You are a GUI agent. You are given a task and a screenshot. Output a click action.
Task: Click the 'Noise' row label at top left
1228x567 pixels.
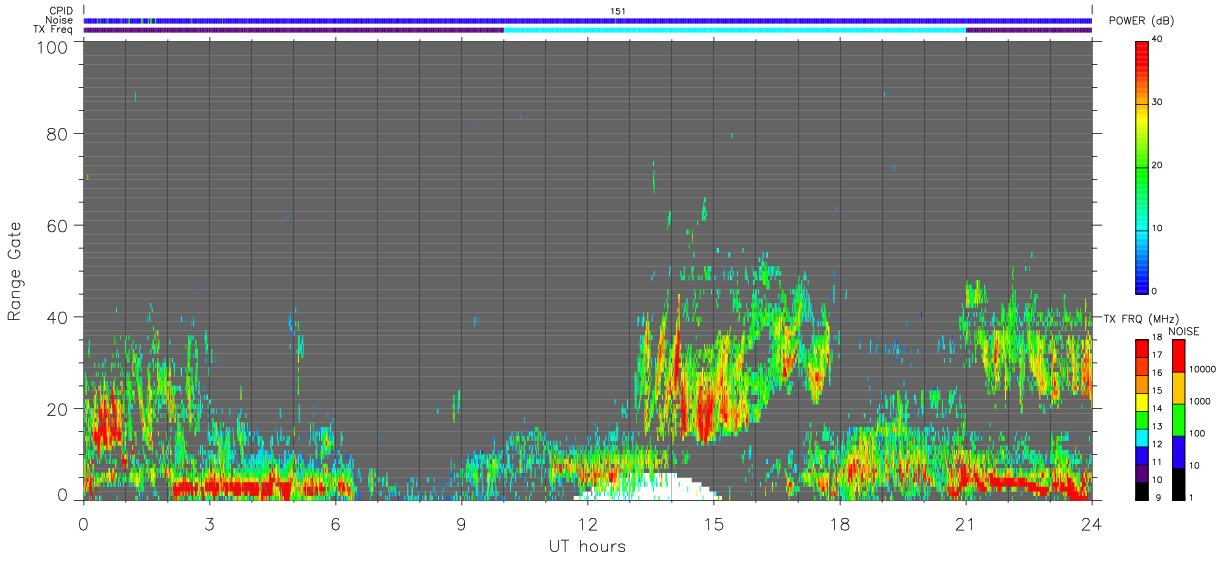click(59, 20)
